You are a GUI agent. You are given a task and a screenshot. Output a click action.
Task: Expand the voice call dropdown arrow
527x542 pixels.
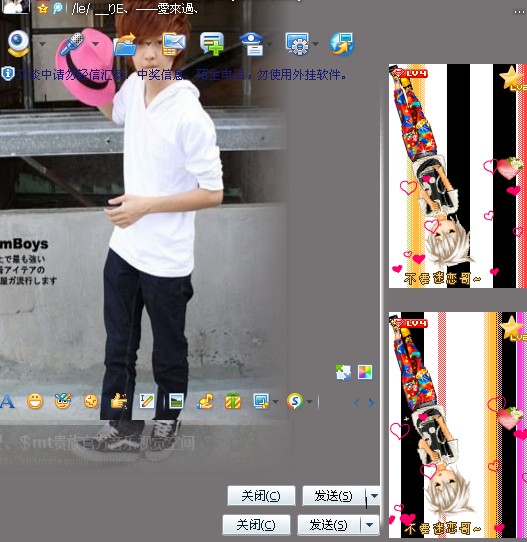[x=95, y=44]
